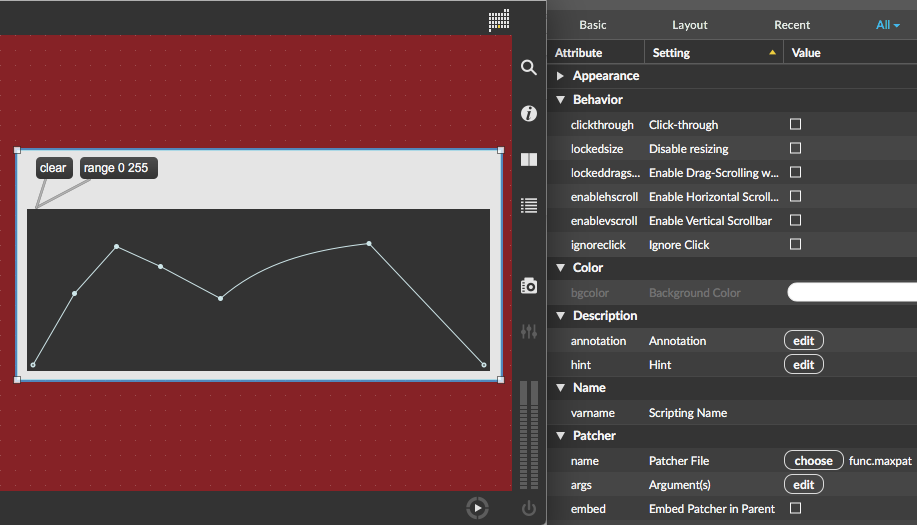The width and height of the screenshot is (917, 525).
Task: Open the list view sidebar icon
Action: (x=529, y=205)
